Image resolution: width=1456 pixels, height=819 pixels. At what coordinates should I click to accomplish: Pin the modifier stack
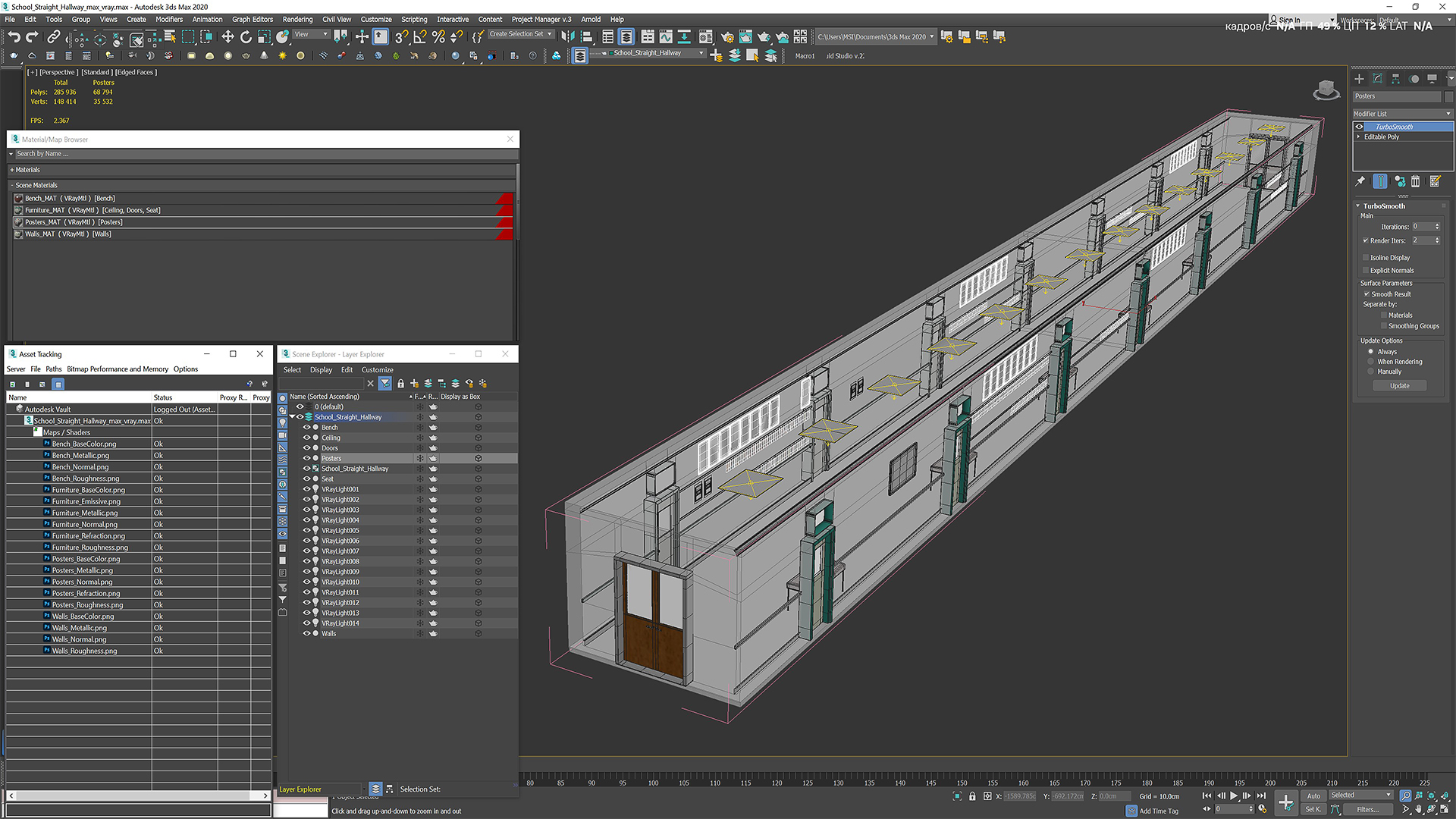click(x=1360, y=181)
